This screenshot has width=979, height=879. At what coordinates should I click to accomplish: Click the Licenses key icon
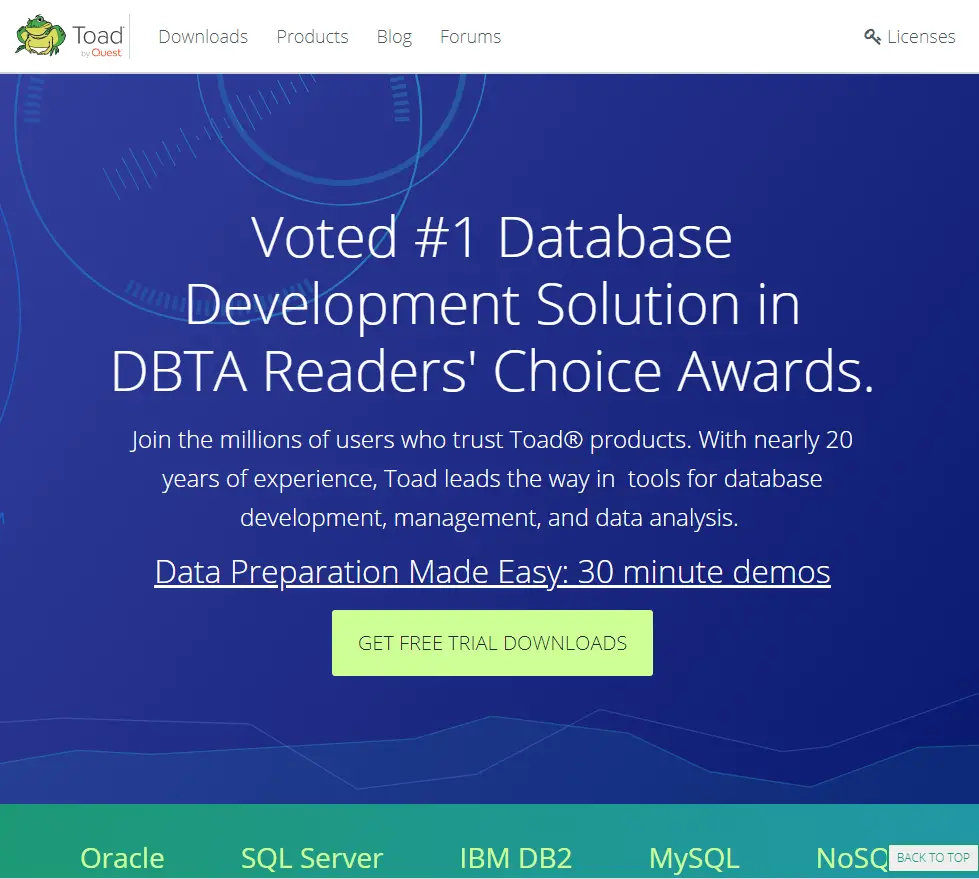tap(872, 37)
